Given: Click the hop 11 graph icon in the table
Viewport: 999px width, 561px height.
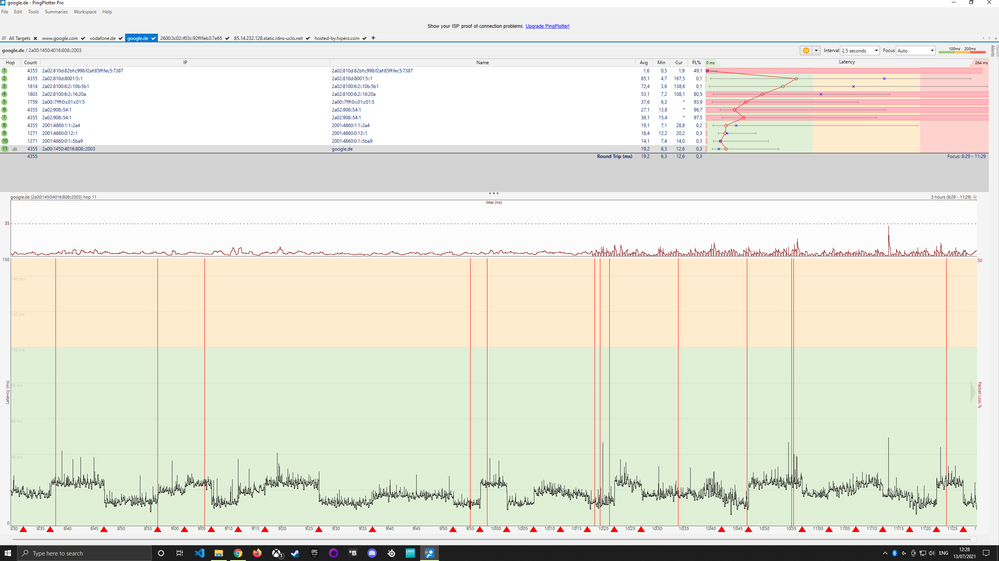Looking at the screenshot, I should 15,148.
